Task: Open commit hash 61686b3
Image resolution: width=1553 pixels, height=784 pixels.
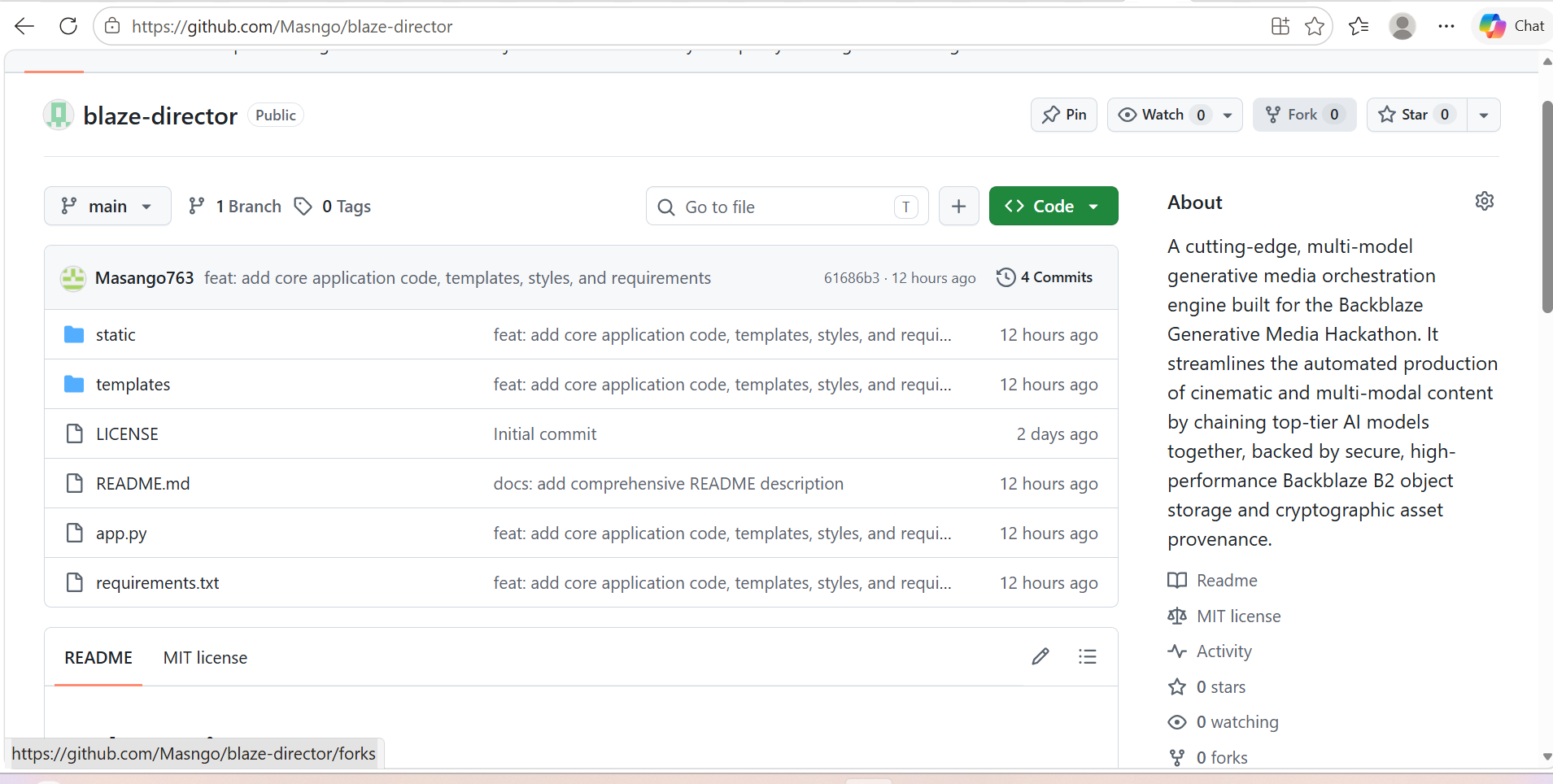Action: click(x=851, y=277)
